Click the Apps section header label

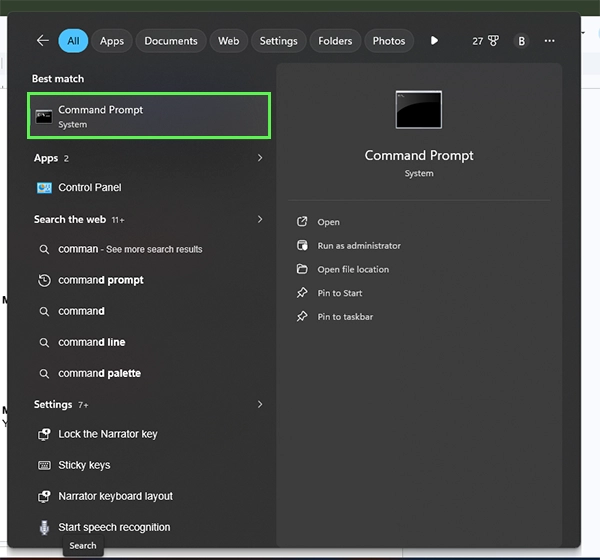coord(46,158)
